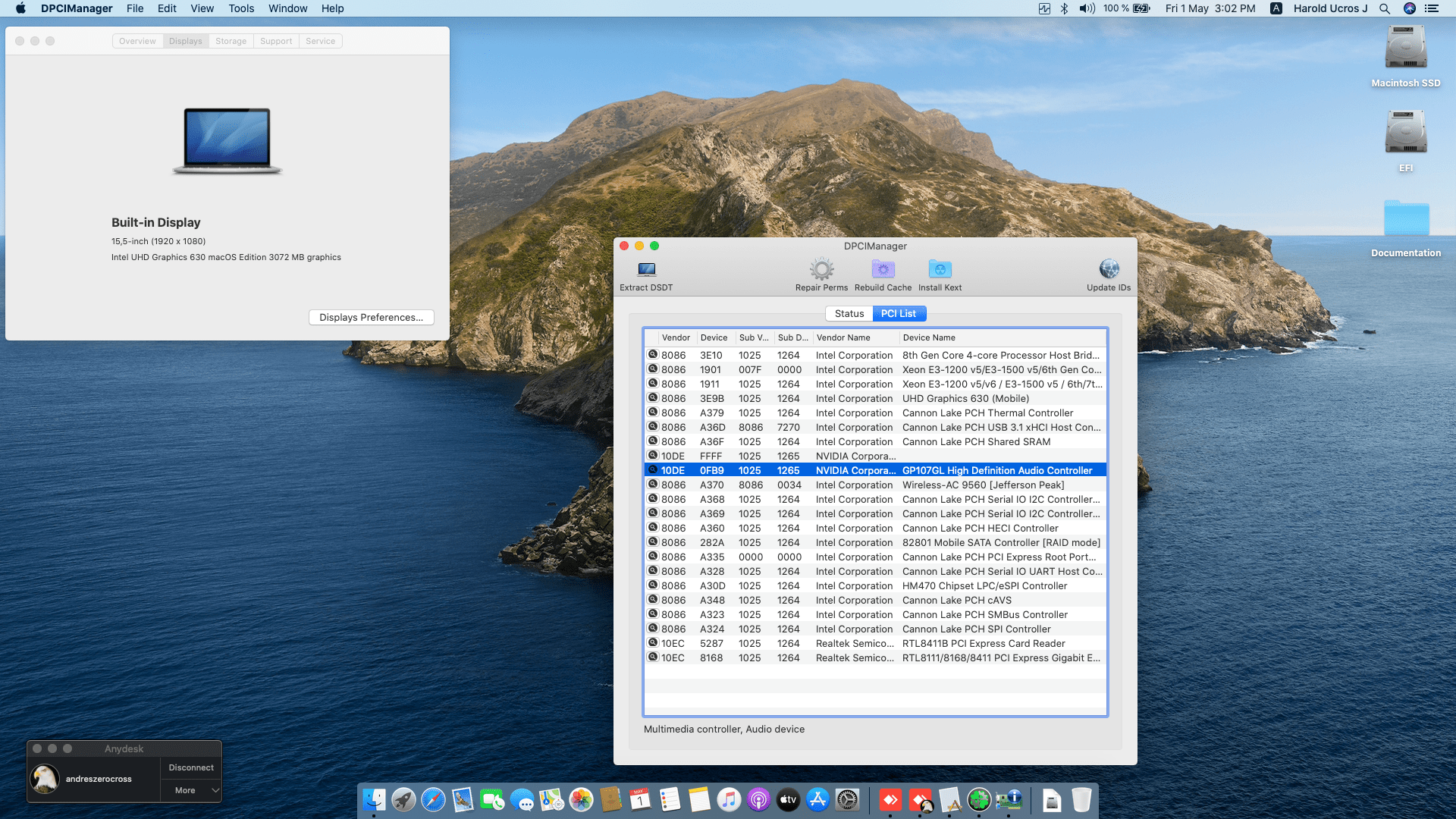Select the Cannon Lake PCH SMBus Controller row
The image size is (1456, 819).
pos(875,614)
